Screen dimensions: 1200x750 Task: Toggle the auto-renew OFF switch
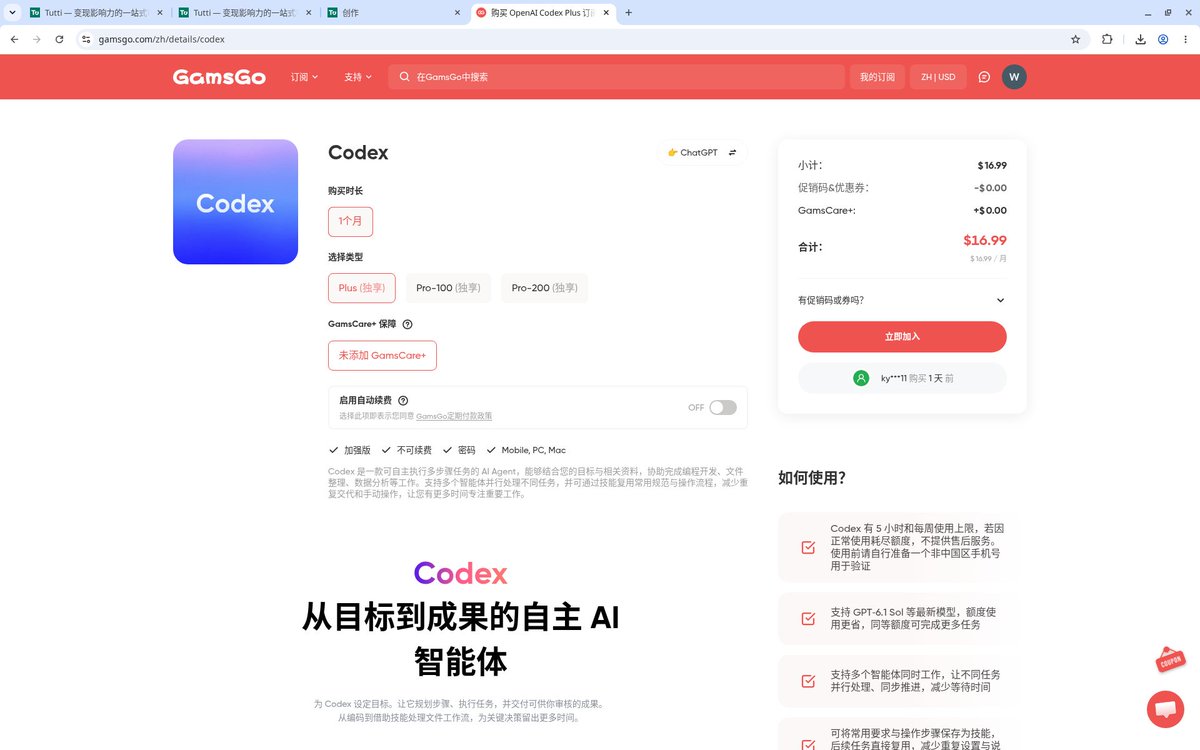point(723,407)
